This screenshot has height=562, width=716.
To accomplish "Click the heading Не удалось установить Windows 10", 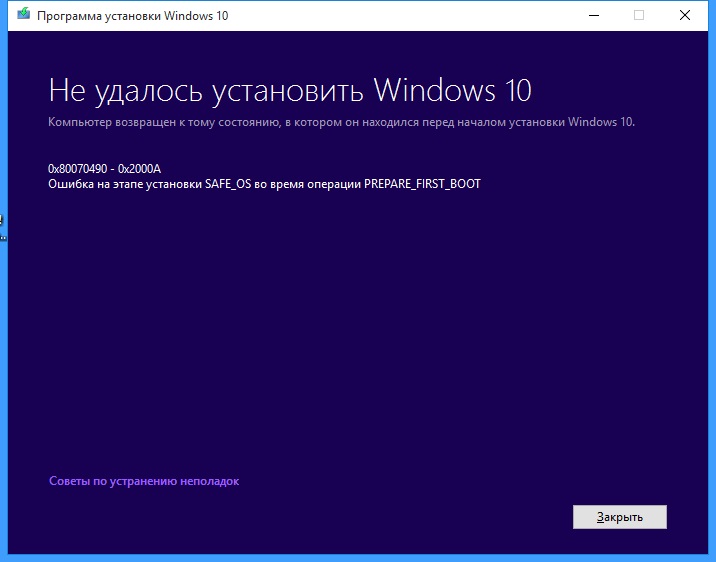I will click(290, 90).
